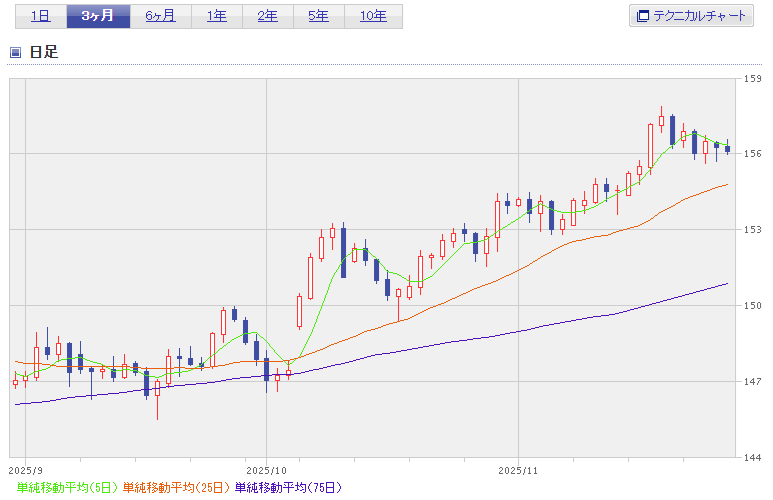This screenshot has height=500, width=773.
Task: Click the 単純移動平均(25日) legend label
Action: click(x=176, y=488)
